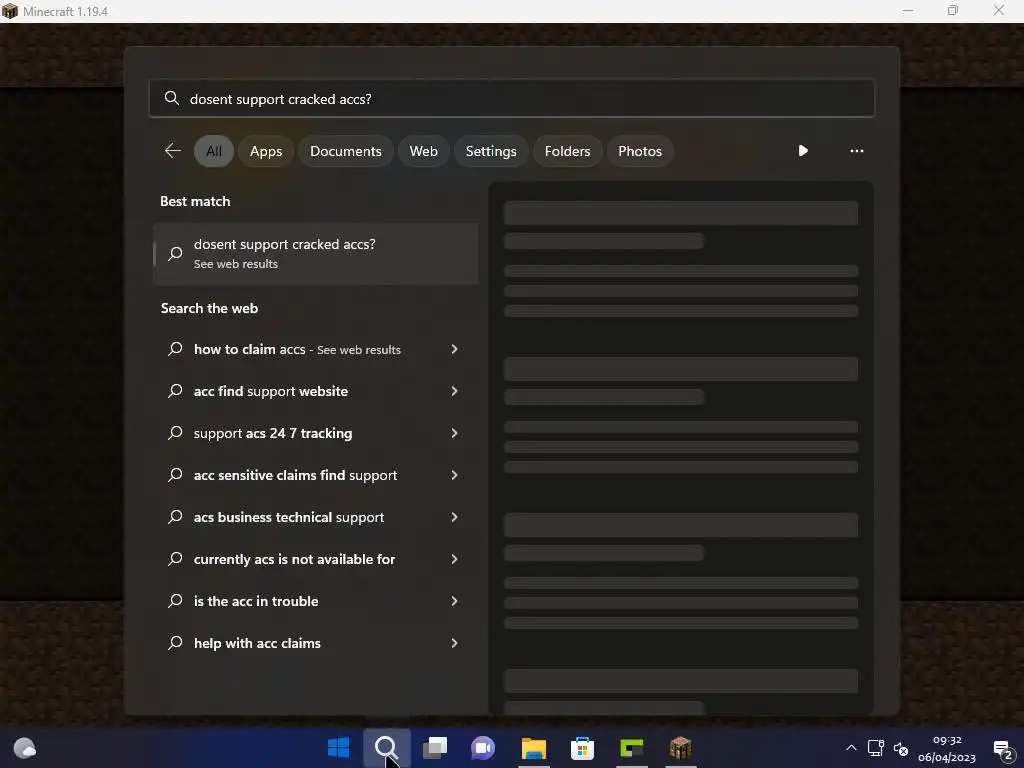1024x768 pixels.
Task: Open the Windows Start button
Action: coord(338,748)
